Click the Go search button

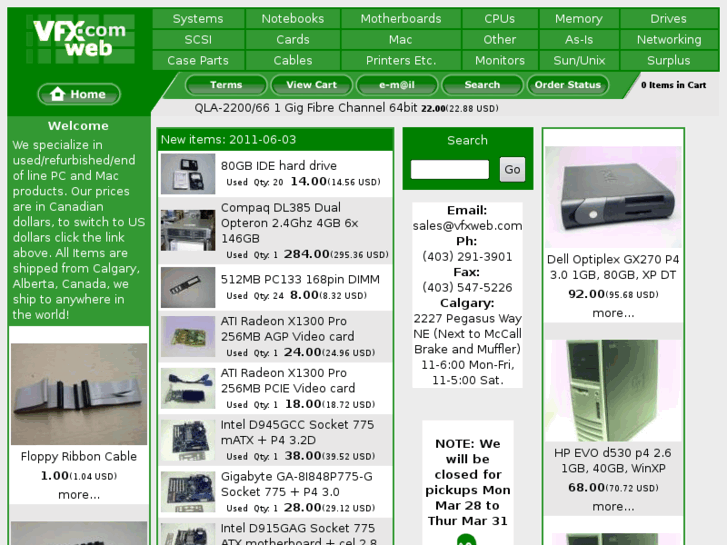pyautogui.click(x=512, y=170)
